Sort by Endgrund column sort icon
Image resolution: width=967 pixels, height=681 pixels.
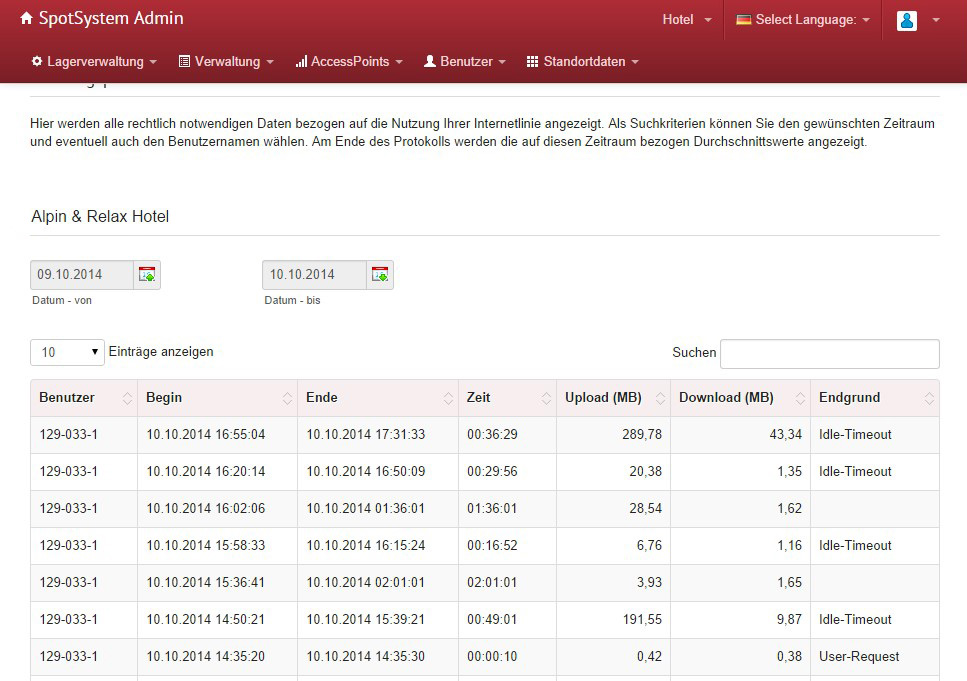click(x=928, y=398)
